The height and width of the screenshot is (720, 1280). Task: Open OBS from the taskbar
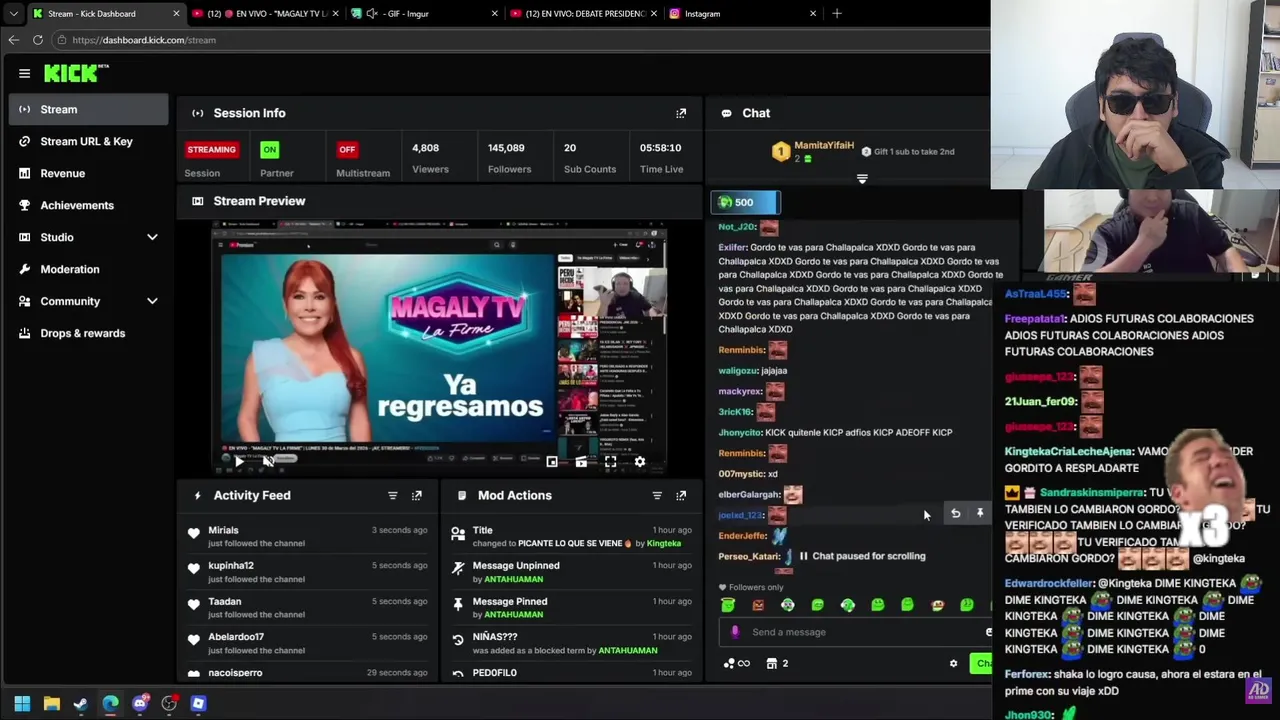[169, 704]
